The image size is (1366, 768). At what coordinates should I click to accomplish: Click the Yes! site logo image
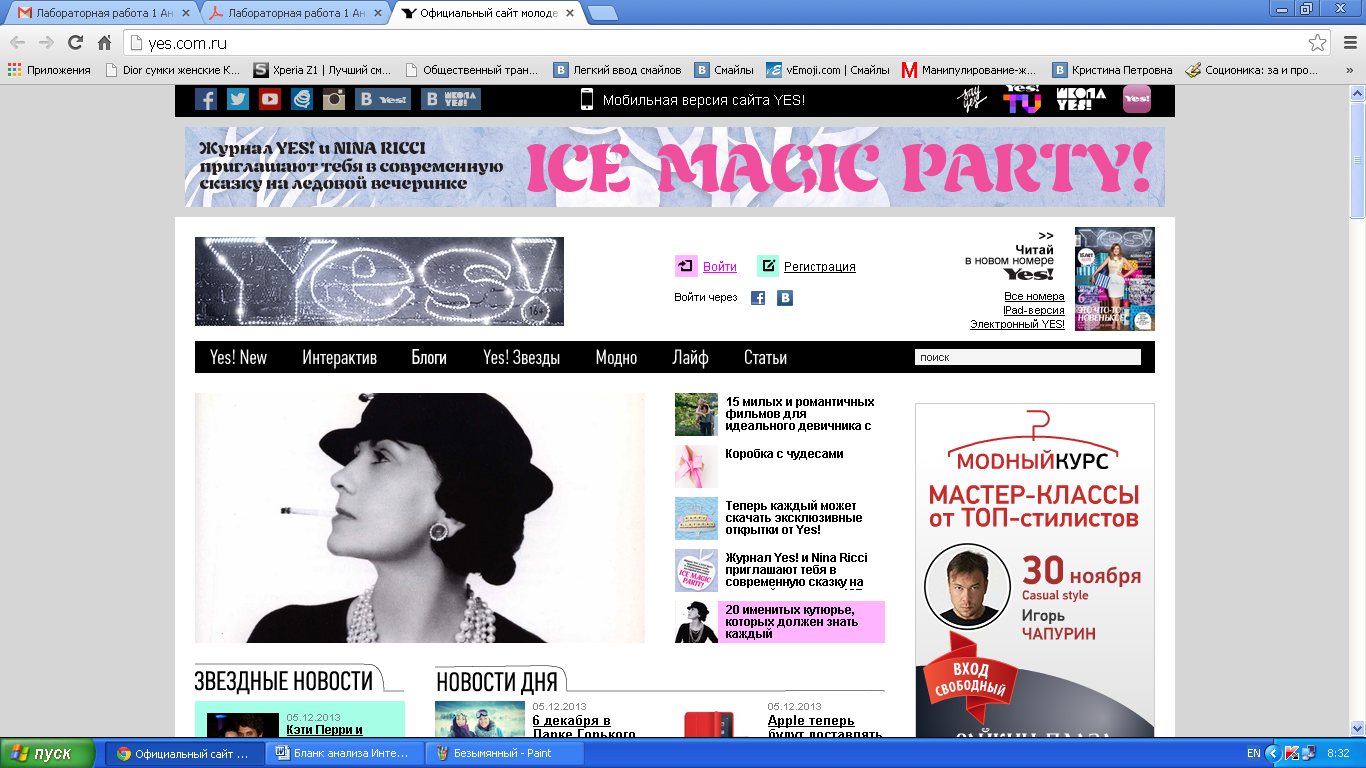click(x=379, y=281)
